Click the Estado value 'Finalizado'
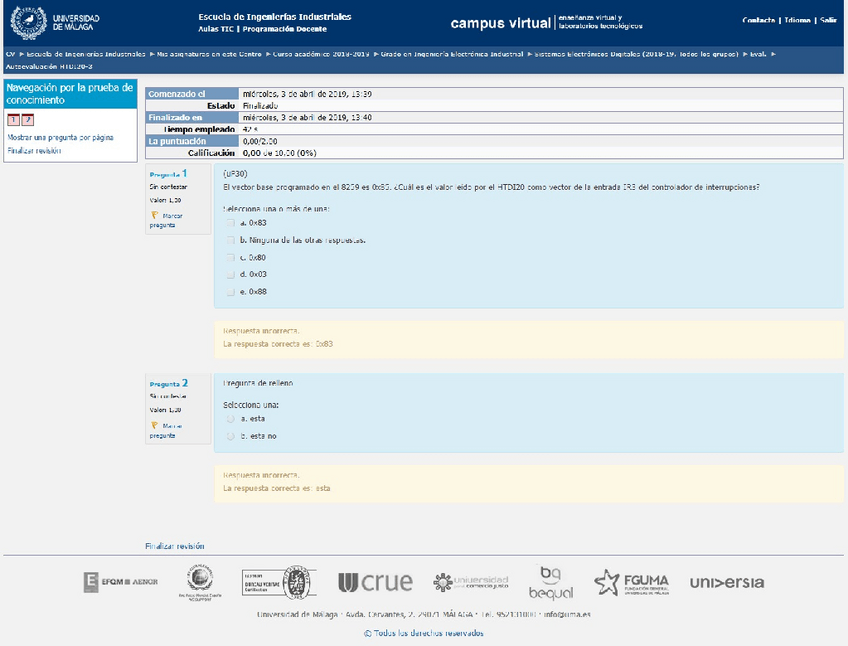 [x=260, y=106]
